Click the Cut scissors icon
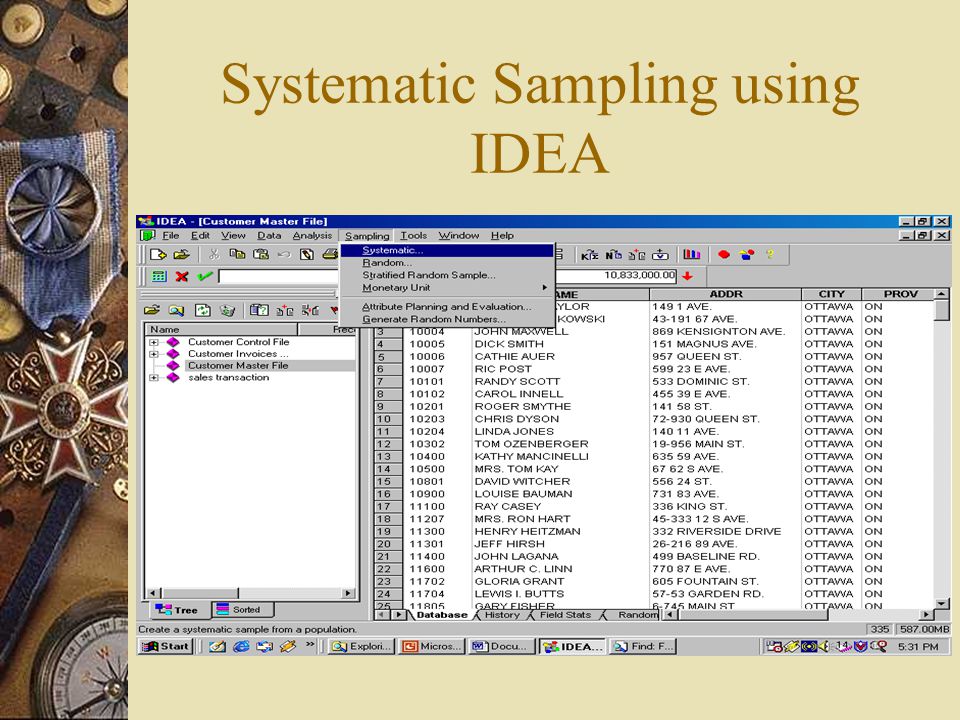Image resolution: width=960 pixels, height=720 pixels. 214,255
